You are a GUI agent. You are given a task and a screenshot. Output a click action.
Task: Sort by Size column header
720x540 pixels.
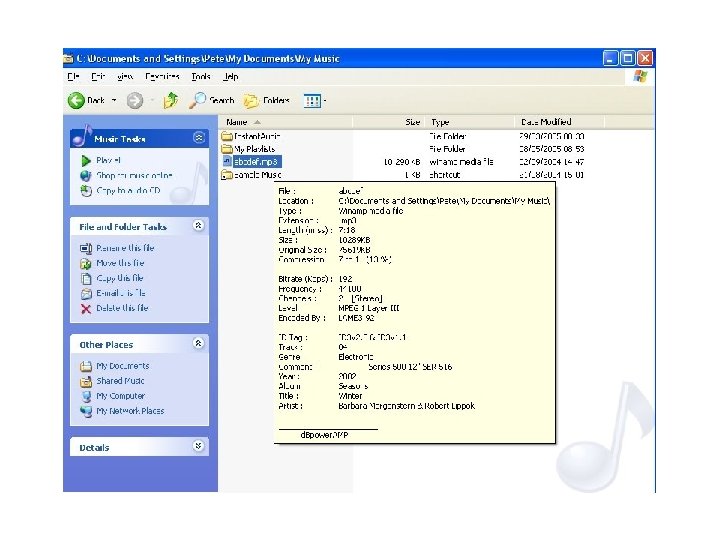click(x=388, y=122)
